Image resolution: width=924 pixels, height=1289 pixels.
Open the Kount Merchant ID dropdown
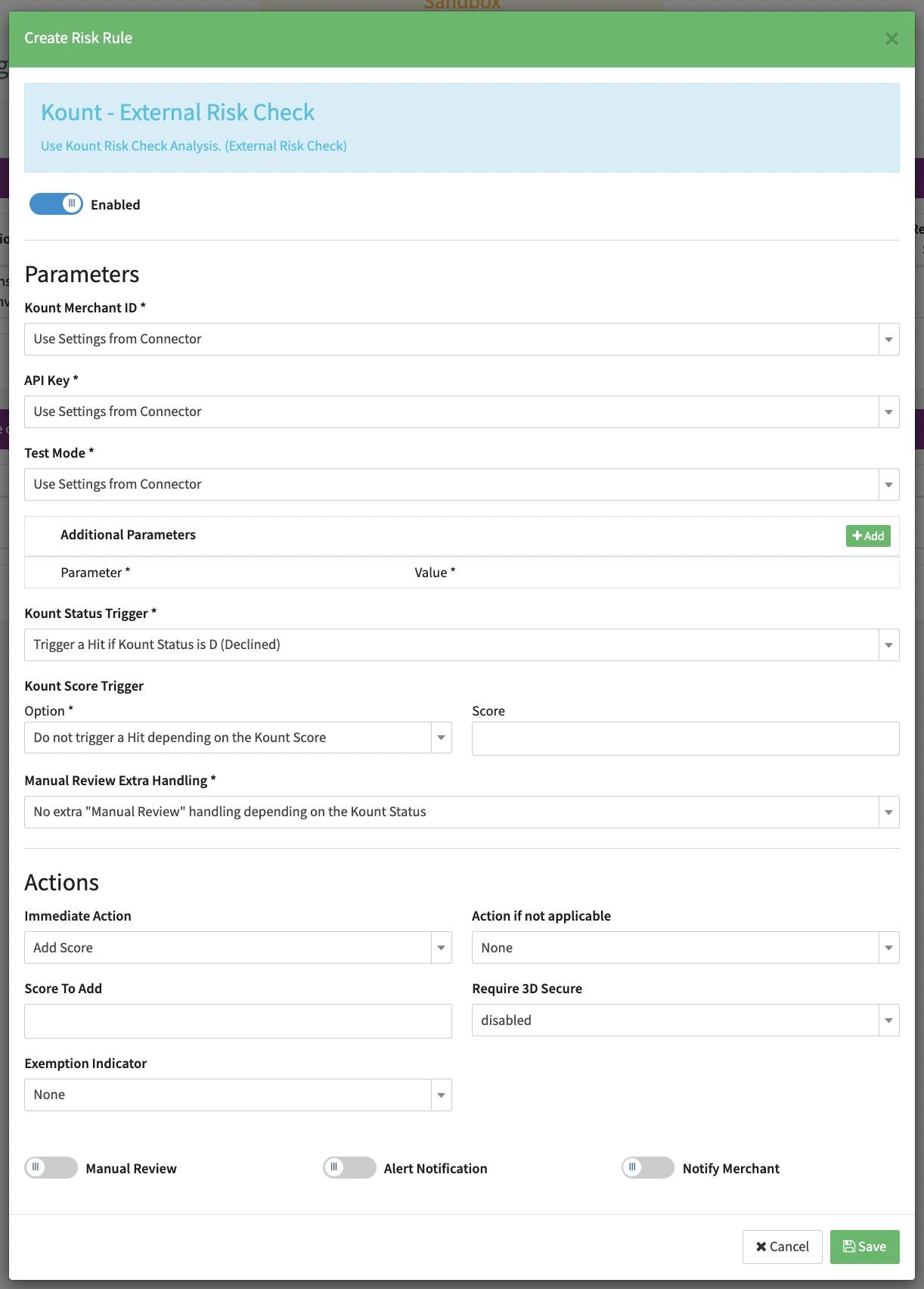[461, 339]
